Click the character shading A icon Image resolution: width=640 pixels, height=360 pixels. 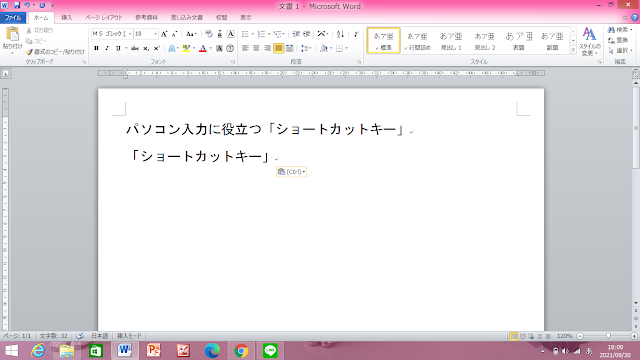(x=219, y=48)
